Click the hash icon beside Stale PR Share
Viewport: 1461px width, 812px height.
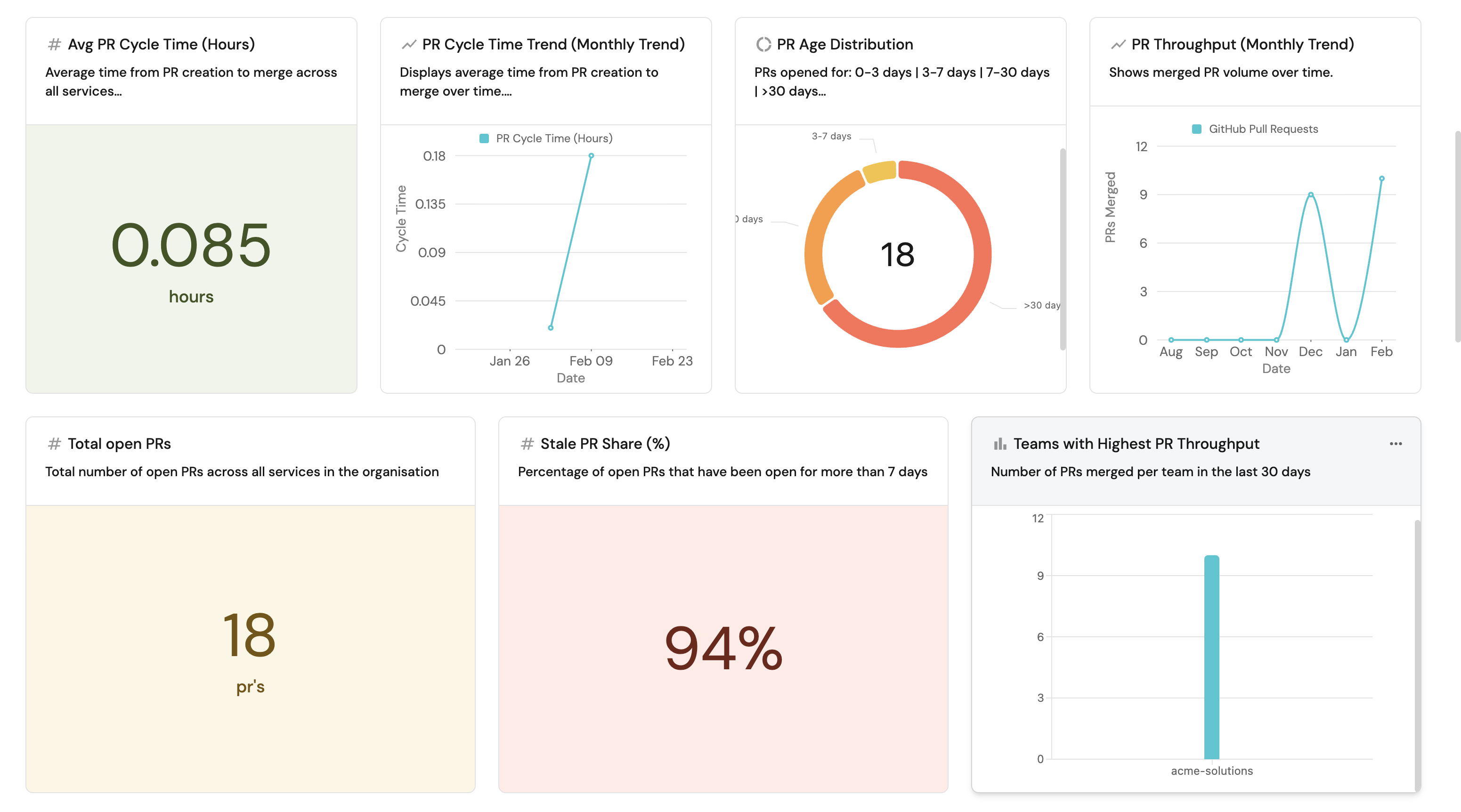[527, 443]
